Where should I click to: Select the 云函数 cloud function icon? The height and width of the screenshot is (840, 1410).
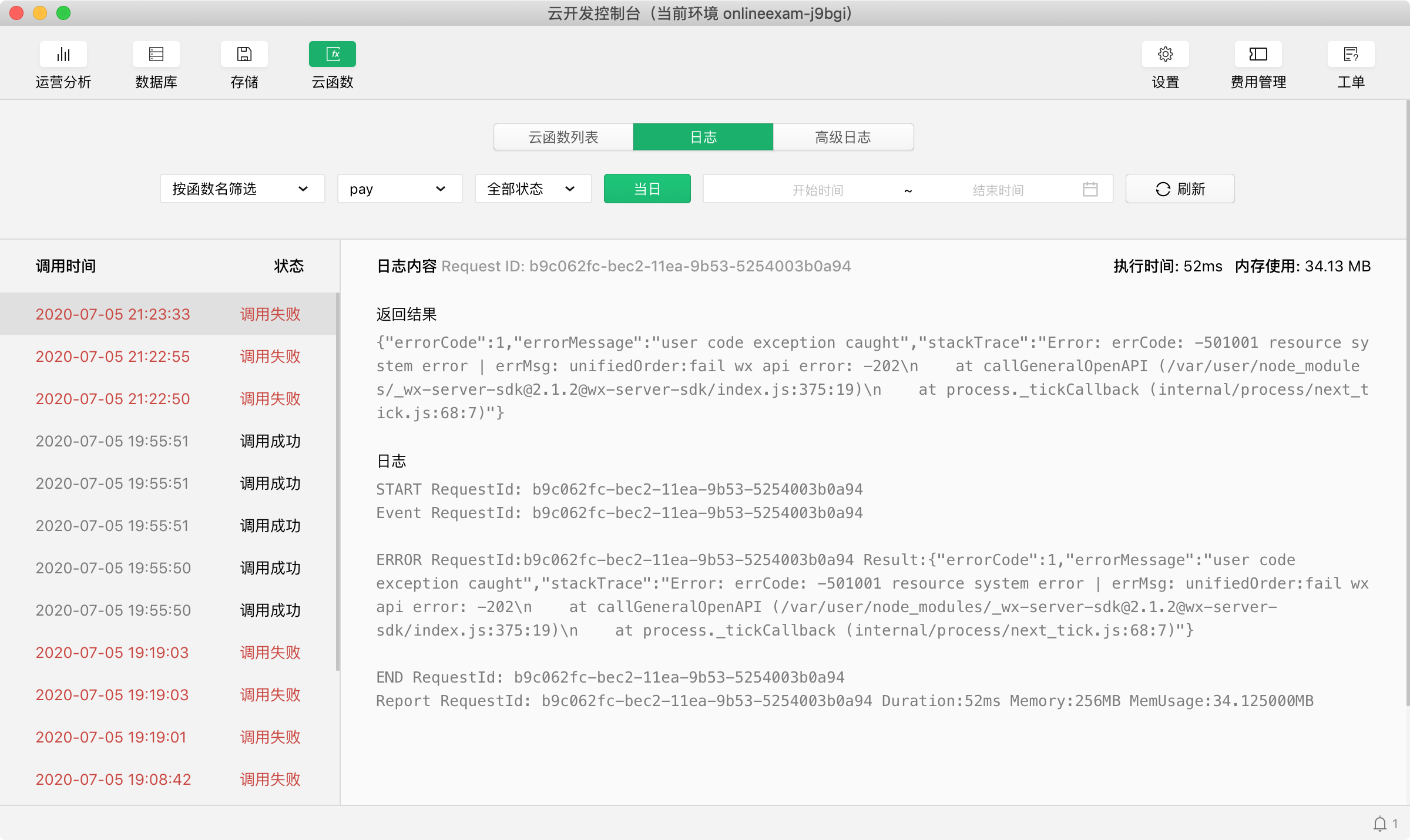coord(332,55)
